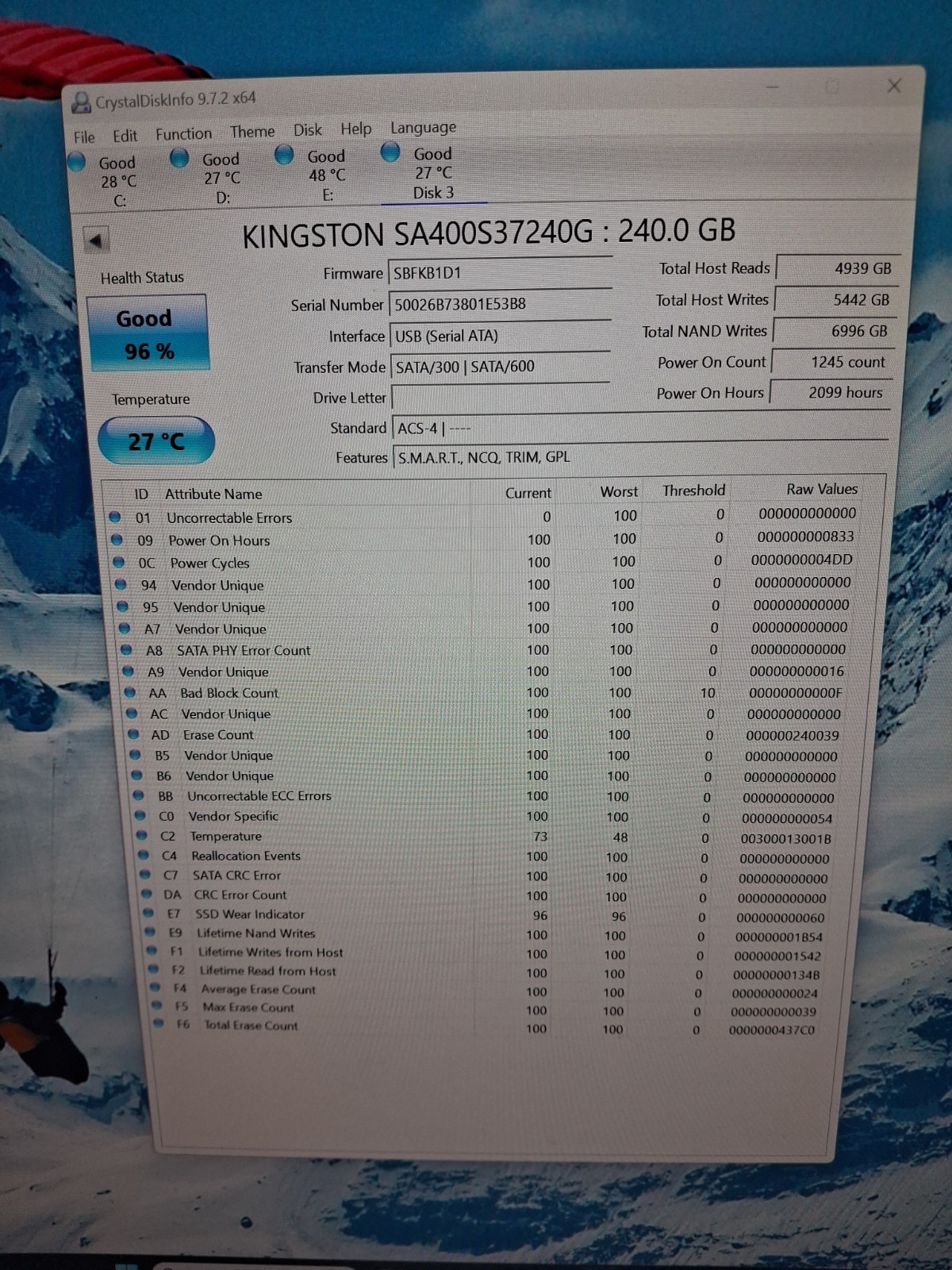
Task: Click status dot for Power Cycles row
Action: click(x=119, y=562)
